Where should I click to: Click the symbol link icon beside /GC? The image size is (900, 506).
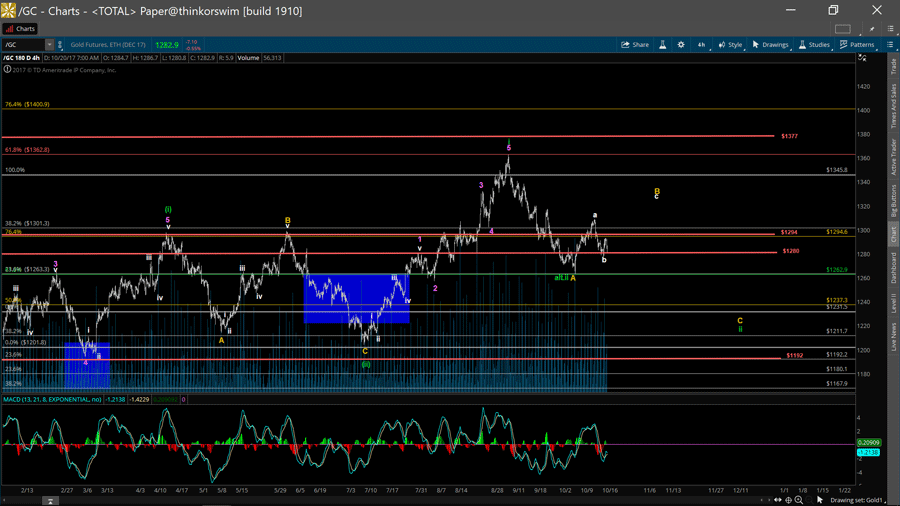(x=61, y=45)
